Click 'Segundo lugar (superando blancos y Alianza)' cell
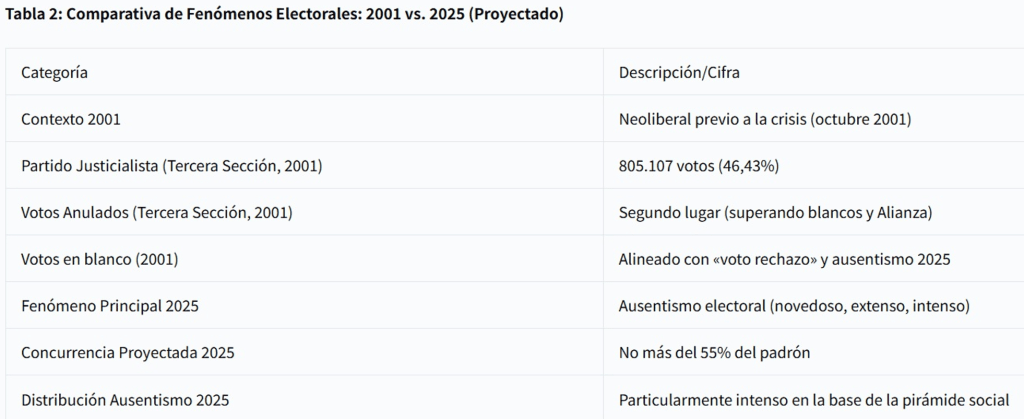 pos(814,212)
